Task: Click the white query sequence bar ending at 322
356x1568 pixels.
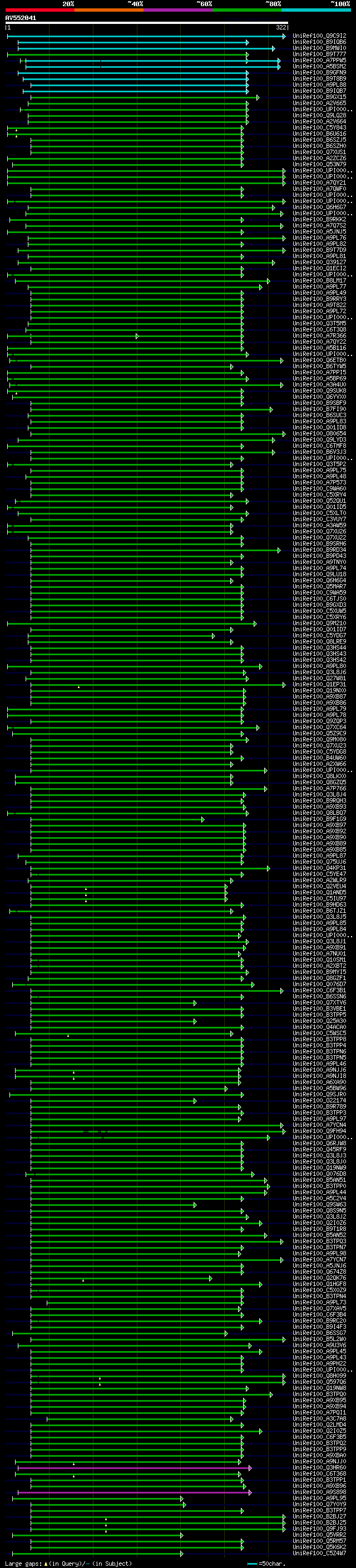Action: [147, 23]
